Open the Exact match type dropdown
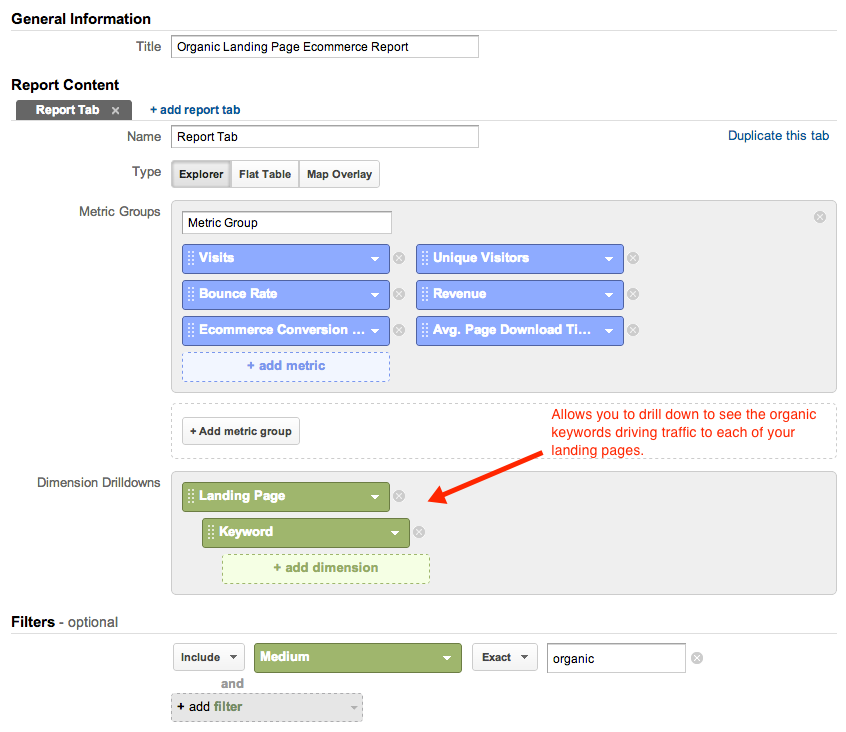This screenshot has height=732, width=846. [505, 657]
